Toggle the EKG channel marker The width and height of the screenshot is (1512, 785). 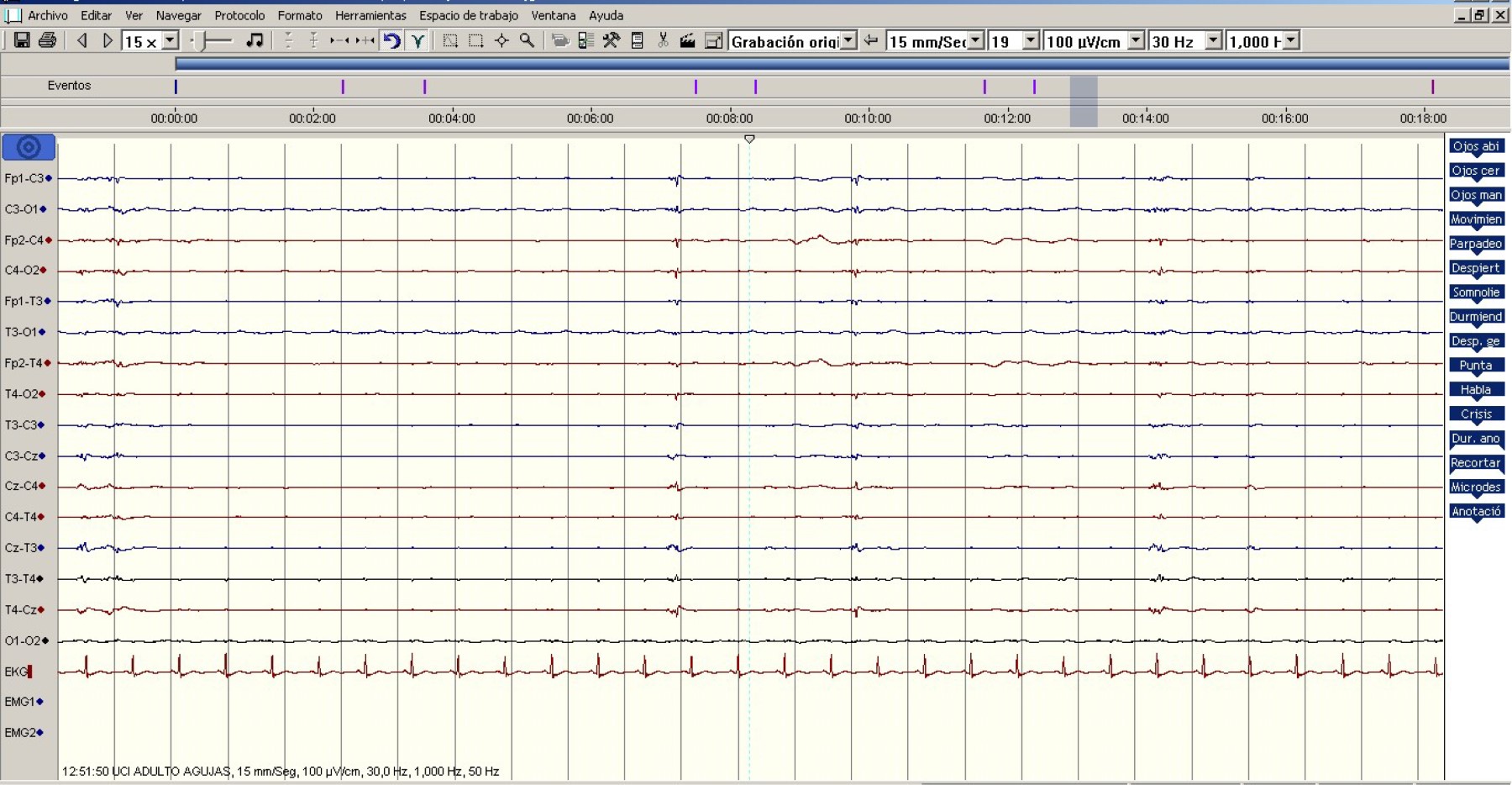pyautogui.click(x=29, y=672)
